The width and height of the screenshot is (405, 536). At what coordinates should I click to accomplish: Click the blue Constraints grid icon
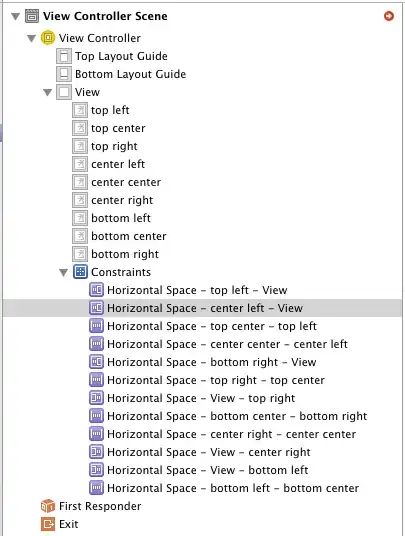pos(80,272)
